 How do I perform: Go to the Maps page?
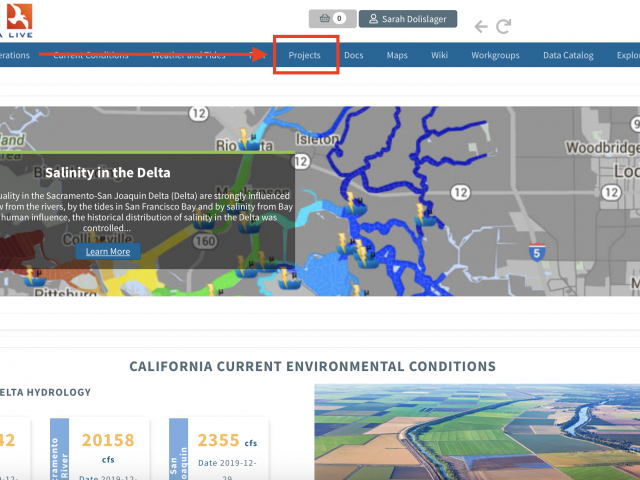[397, 55]
